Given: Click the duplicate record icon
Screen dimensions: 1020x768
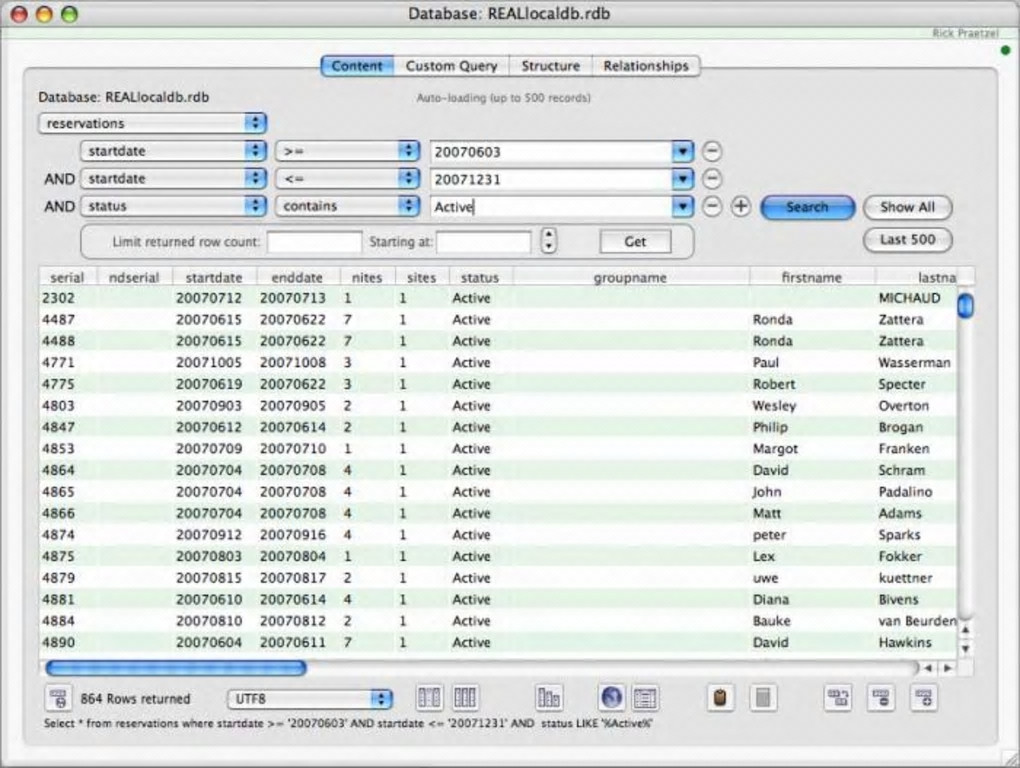Looking at the screenshot, I should tap(838, 698).
